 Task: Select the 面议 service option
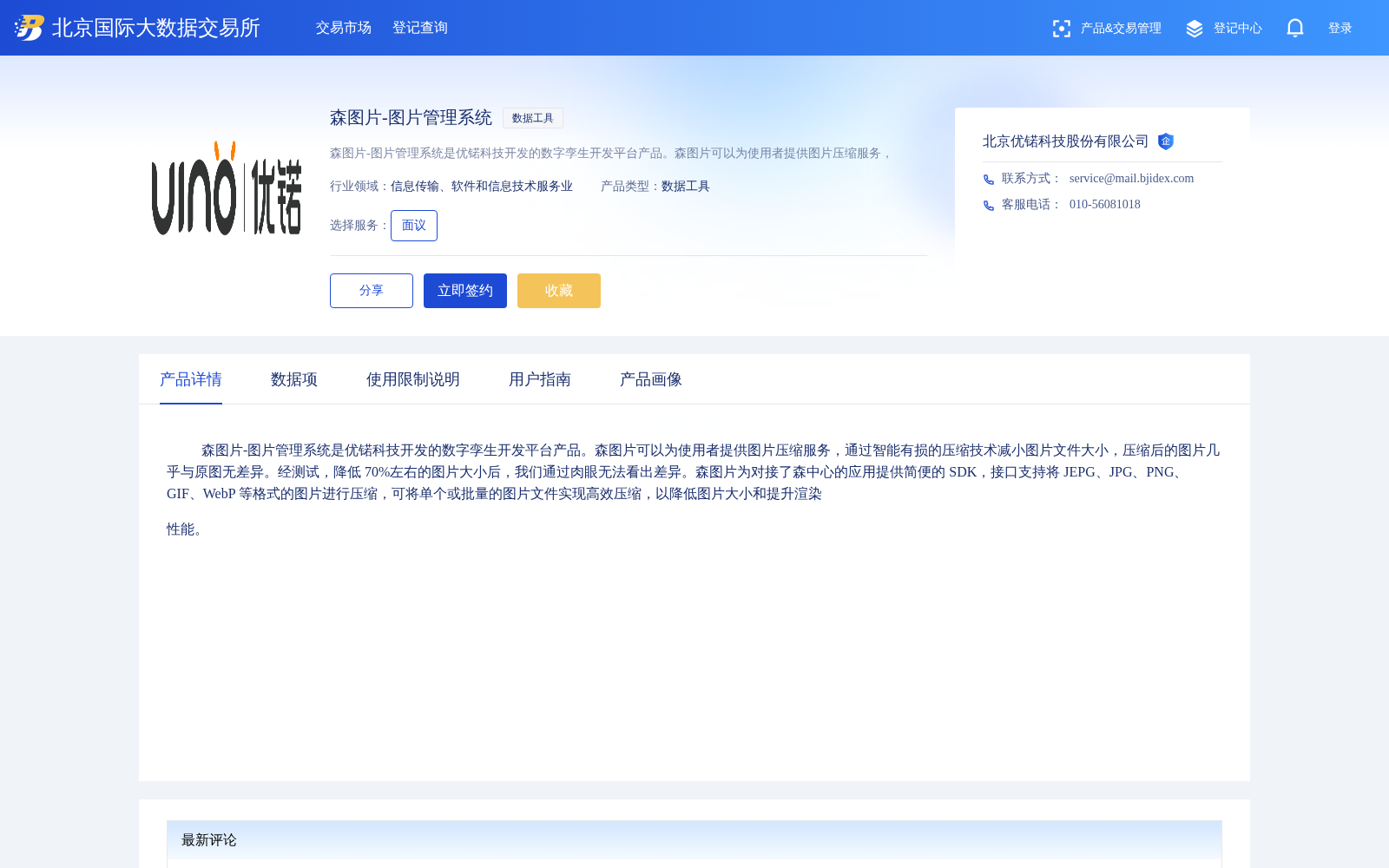[414, 226]
